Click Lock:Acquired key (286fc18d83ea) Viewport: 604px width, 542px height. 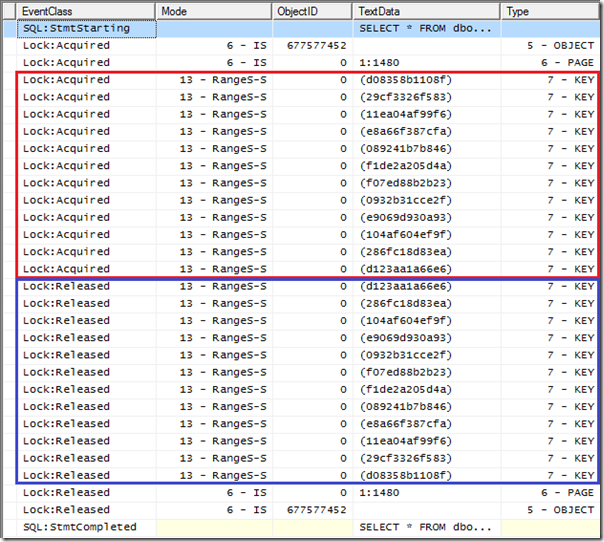pos(406,252)
